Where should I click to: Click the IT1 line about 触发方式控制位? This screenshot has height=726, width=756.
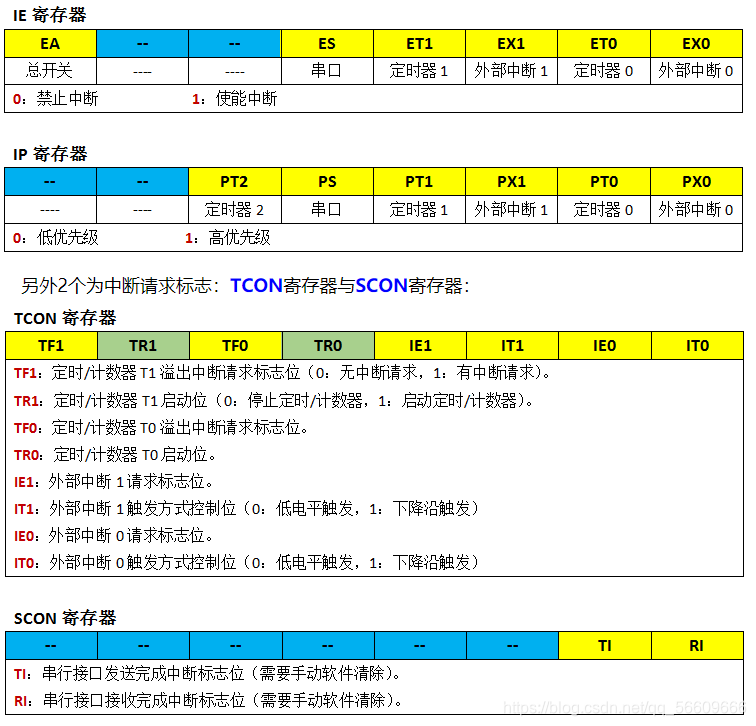click(x=246, y=509)
